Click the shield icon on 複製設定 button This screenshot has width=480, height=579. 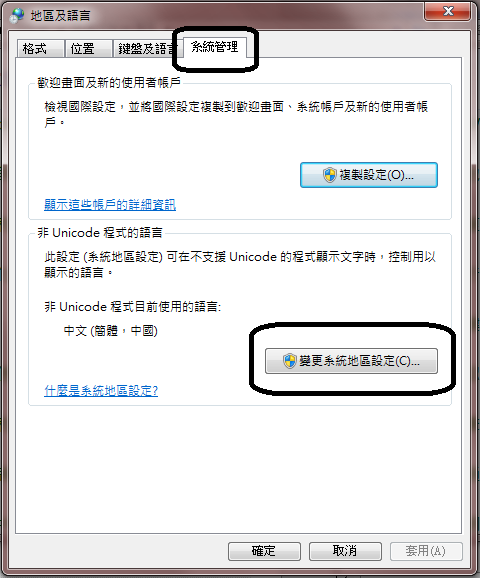point(329,175)
